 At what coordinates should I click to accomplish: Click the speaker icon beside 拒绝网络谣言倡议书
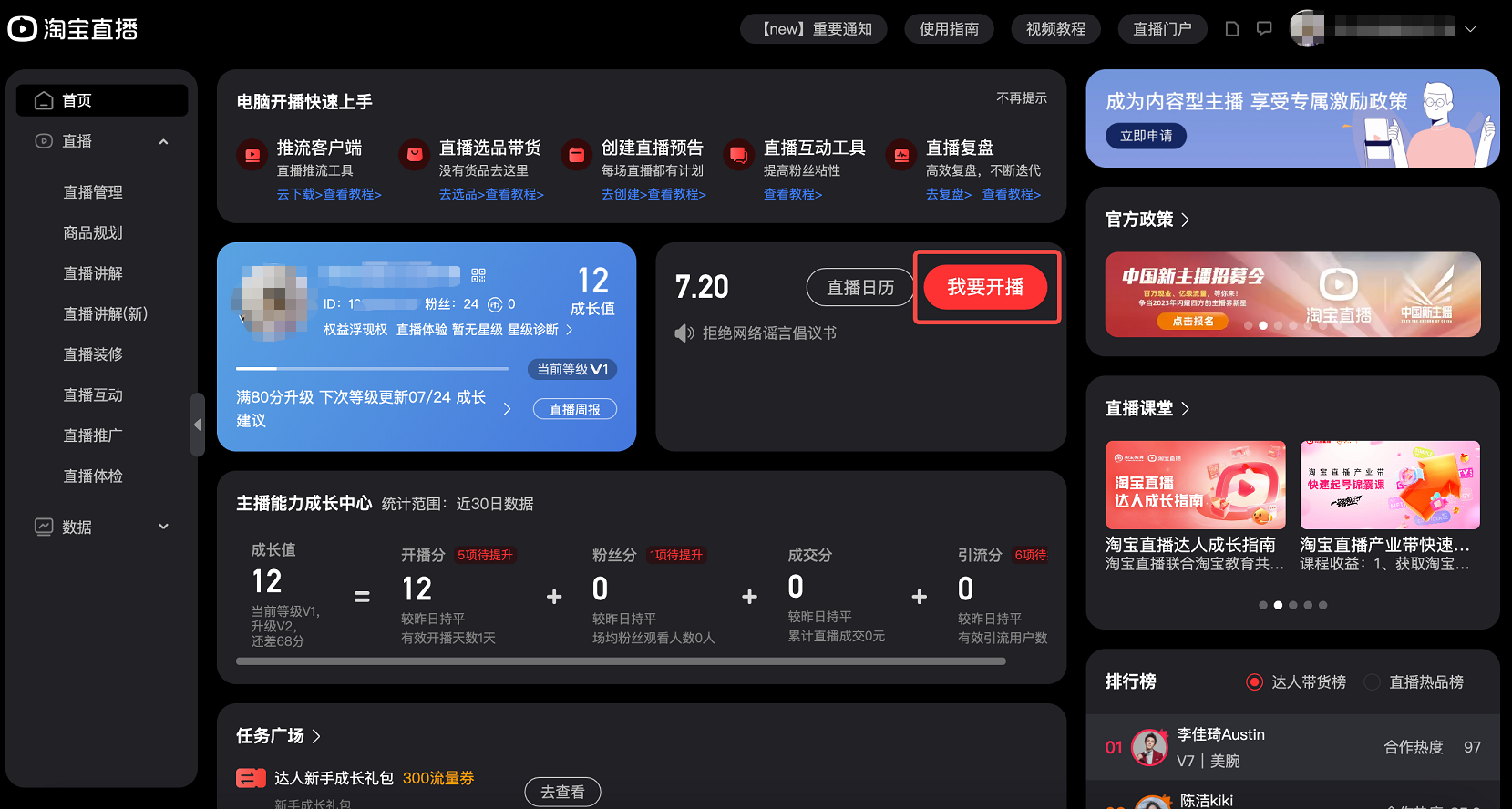(684, 333)
